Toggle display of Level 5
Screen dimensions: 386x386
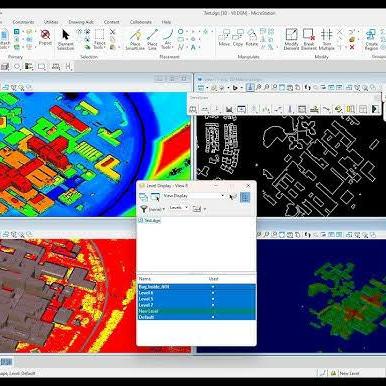coord(197,299)
